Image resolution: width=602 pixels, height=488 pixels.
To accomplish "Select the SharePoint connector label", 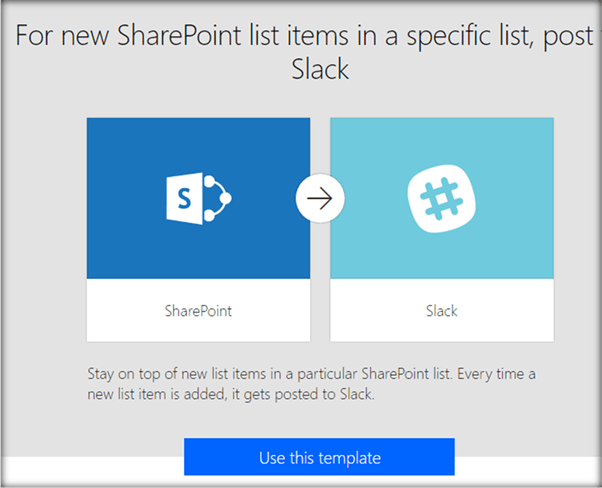I will tap(198, 311).
